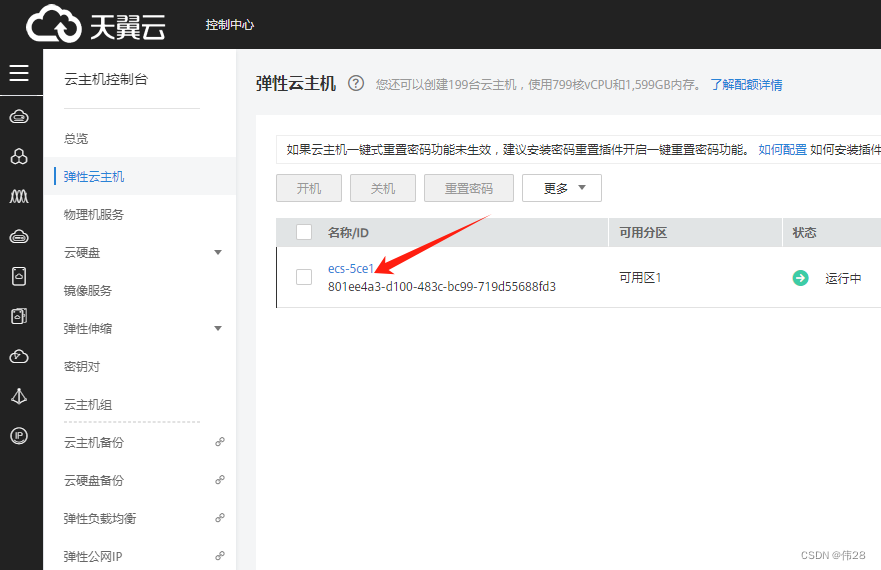The width and height of the screenshot is (881, 570).
Task: Select 总览 in the side menu
Action: [x=76, y=138]
